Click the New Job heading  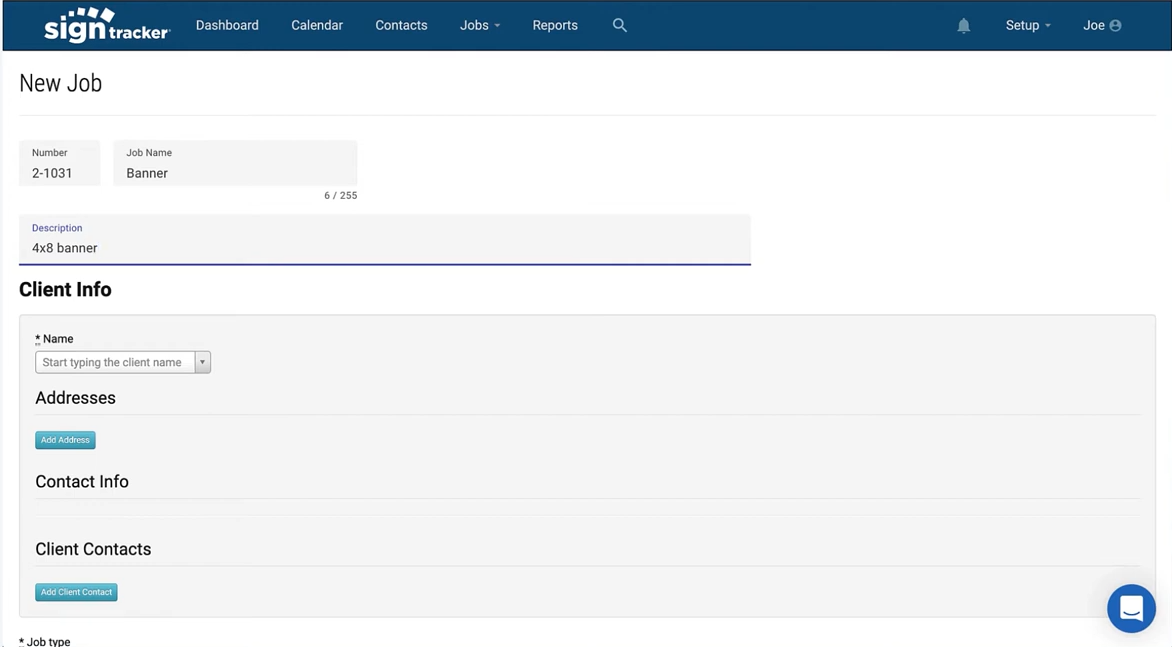click(61, 83)
